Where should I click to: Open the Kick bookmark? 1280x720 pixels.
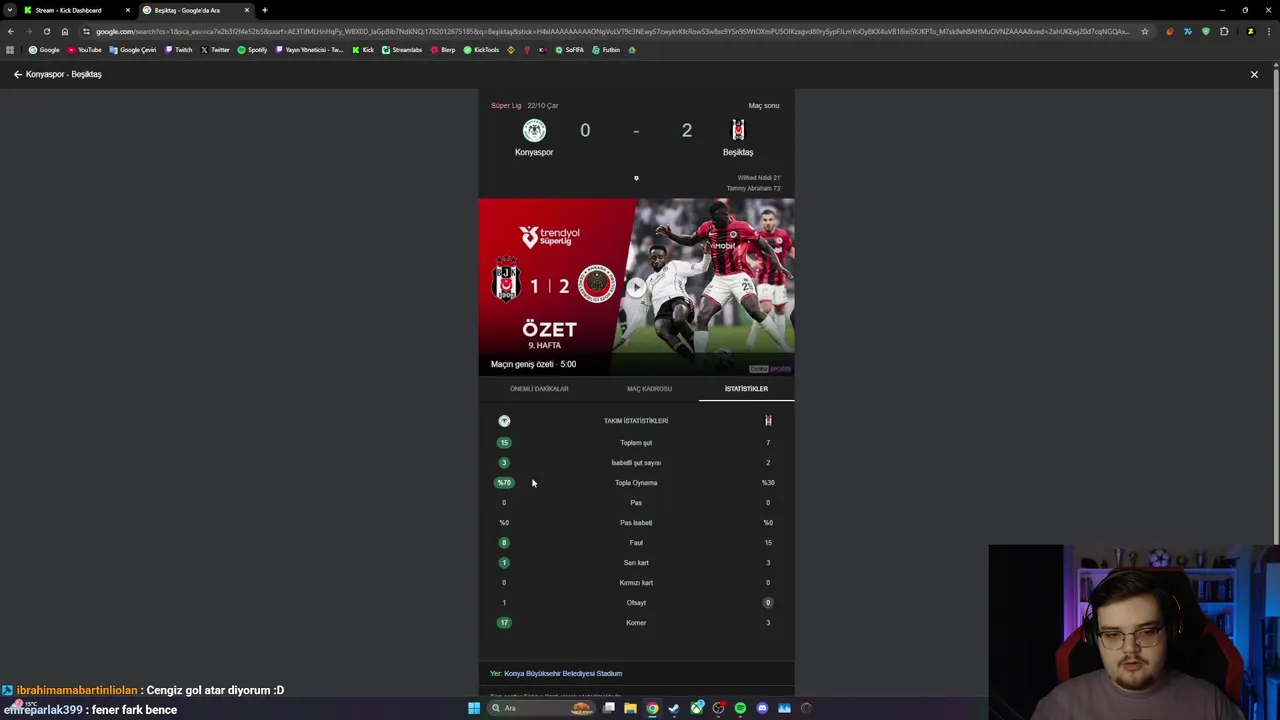(x=363, y=50)
